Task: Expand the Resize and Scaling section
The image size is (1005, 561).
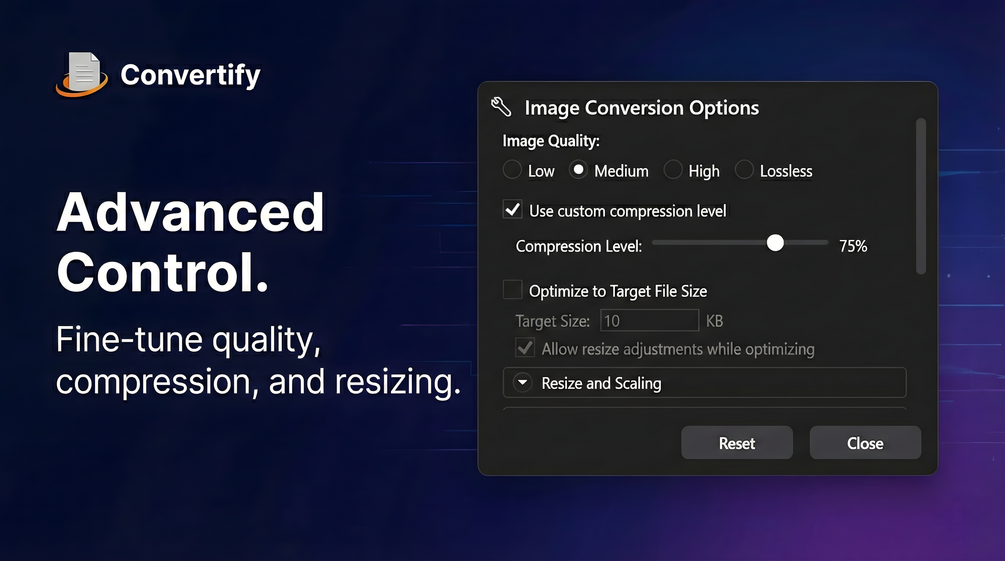Action: coord(703,383)
